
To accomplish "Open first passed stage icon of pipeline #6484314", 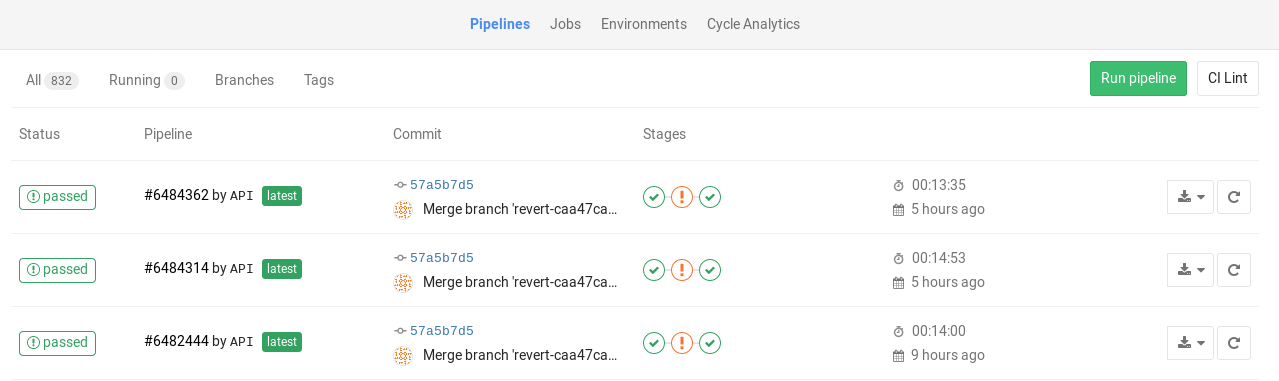I will (654, 270).
